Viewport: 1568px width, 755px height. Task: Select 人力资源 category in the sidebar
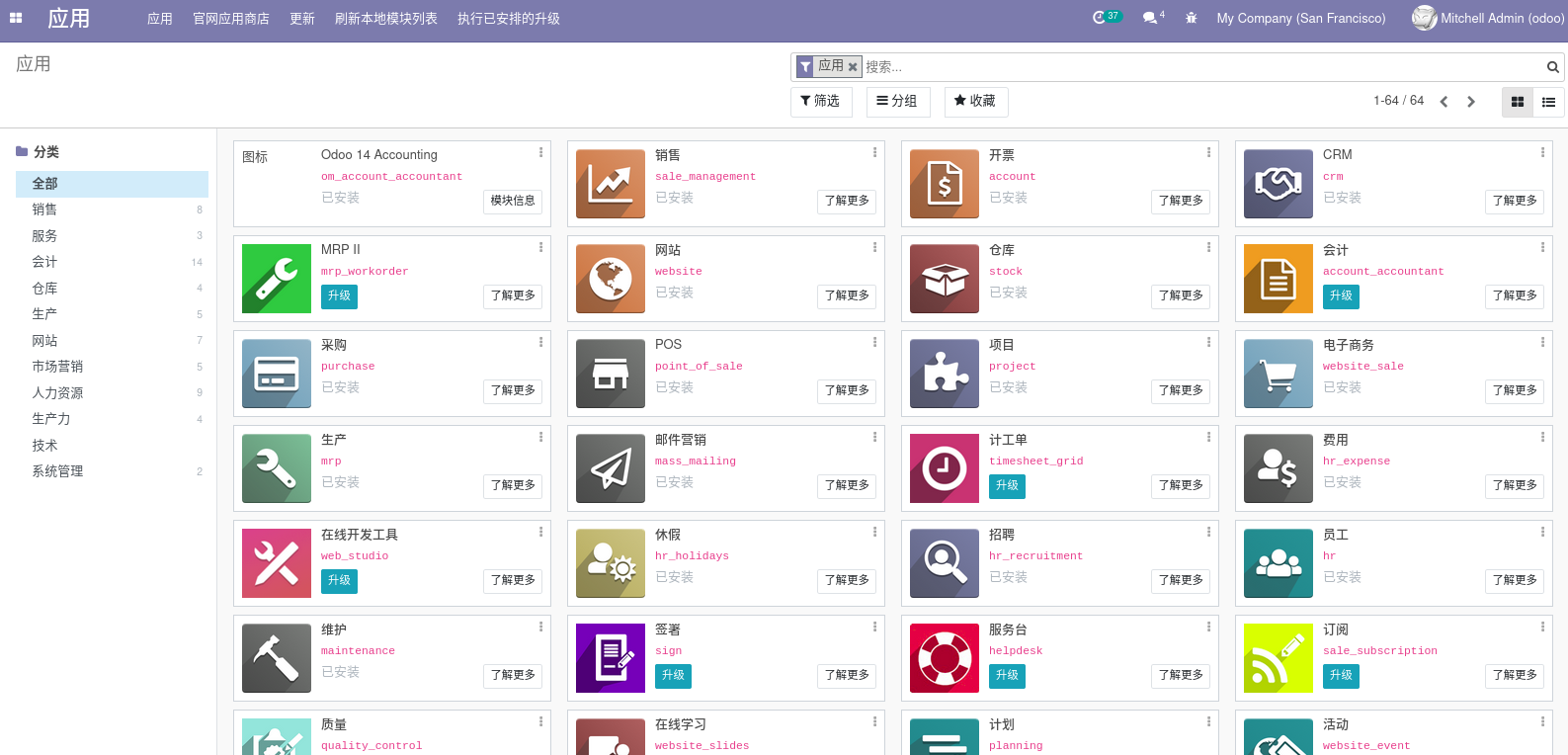click(x=57, y=392)
